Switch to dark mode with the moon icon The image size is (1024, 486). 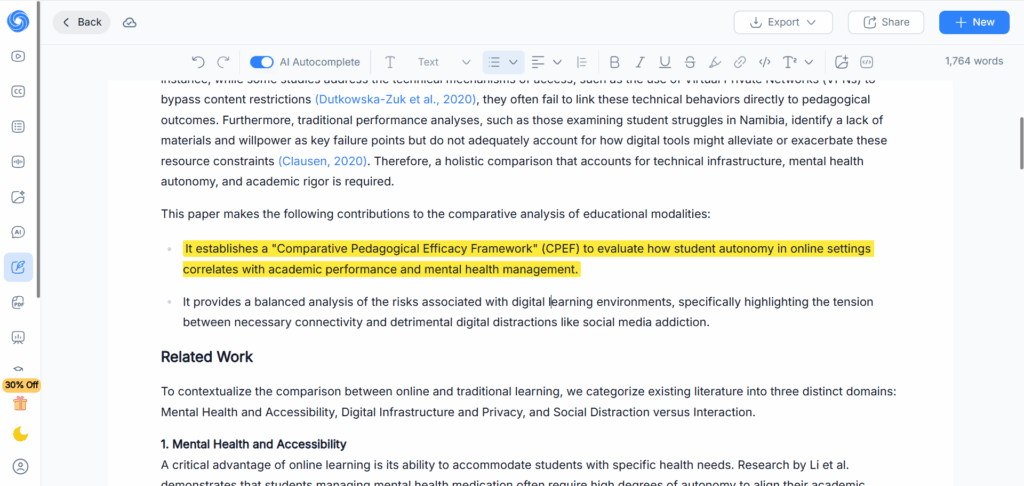tap(21, 434)
